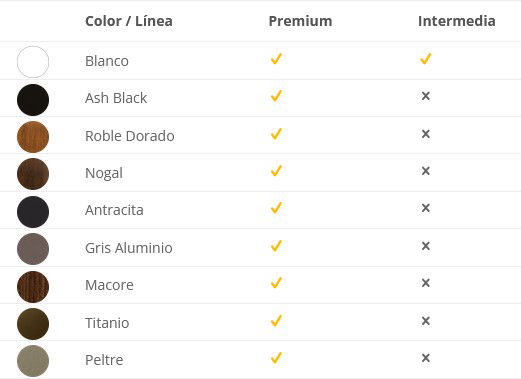This screenshot has height=379, width=521.
Task: Select the Peltre color swatch
Action: click(33, 361)
